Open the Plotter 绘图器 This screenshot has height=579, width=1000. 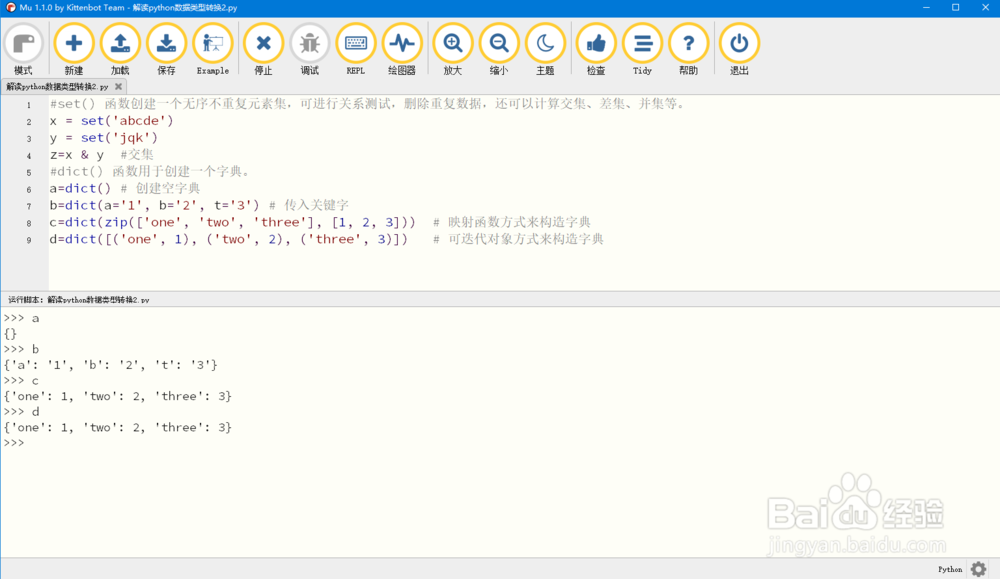(x=401, y=47)
